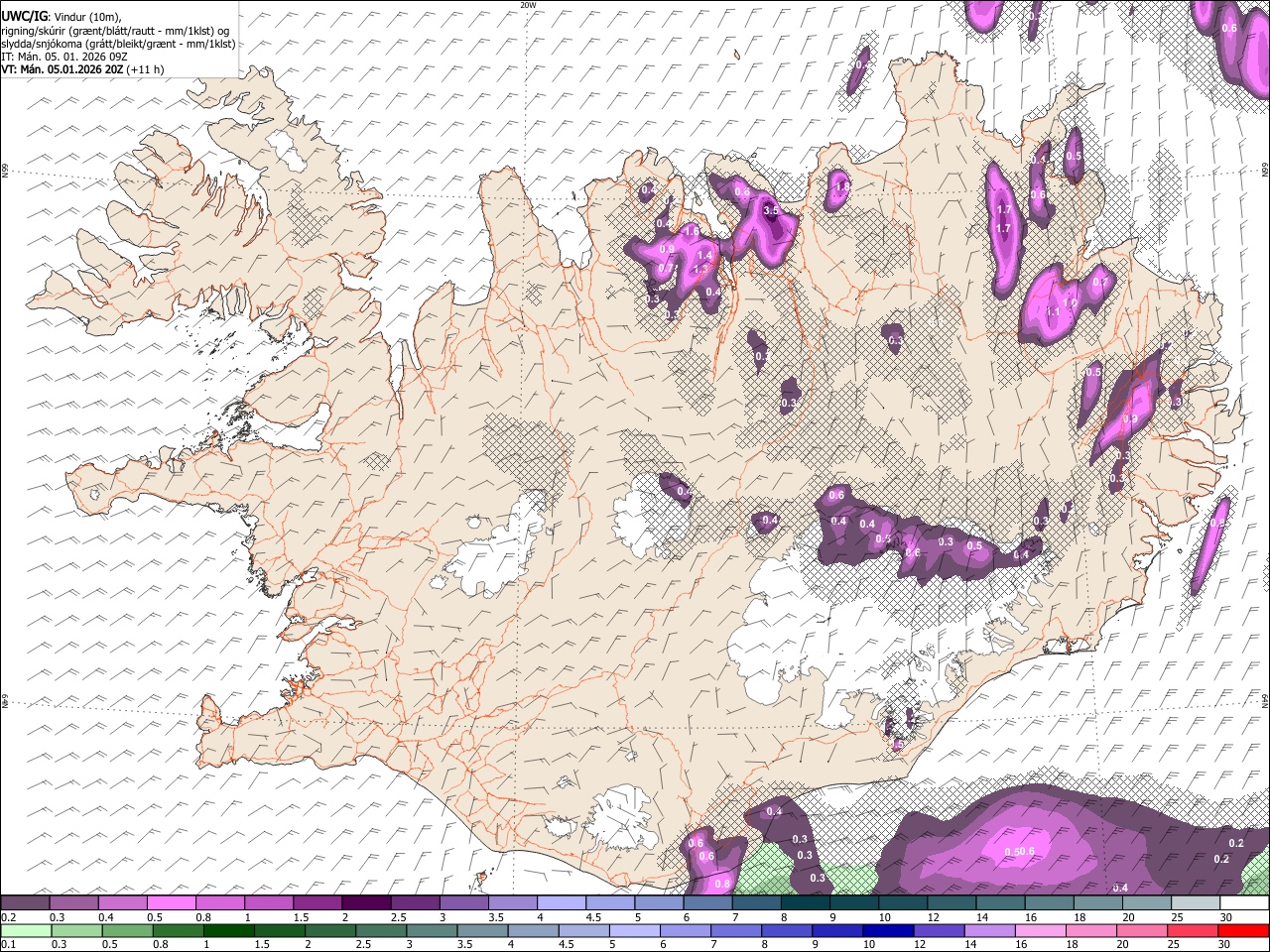The height and width of the screenshot is (952, 1270).
Task: Click the white 30 swatch in top legend row
Action: tap(1244, 902)
